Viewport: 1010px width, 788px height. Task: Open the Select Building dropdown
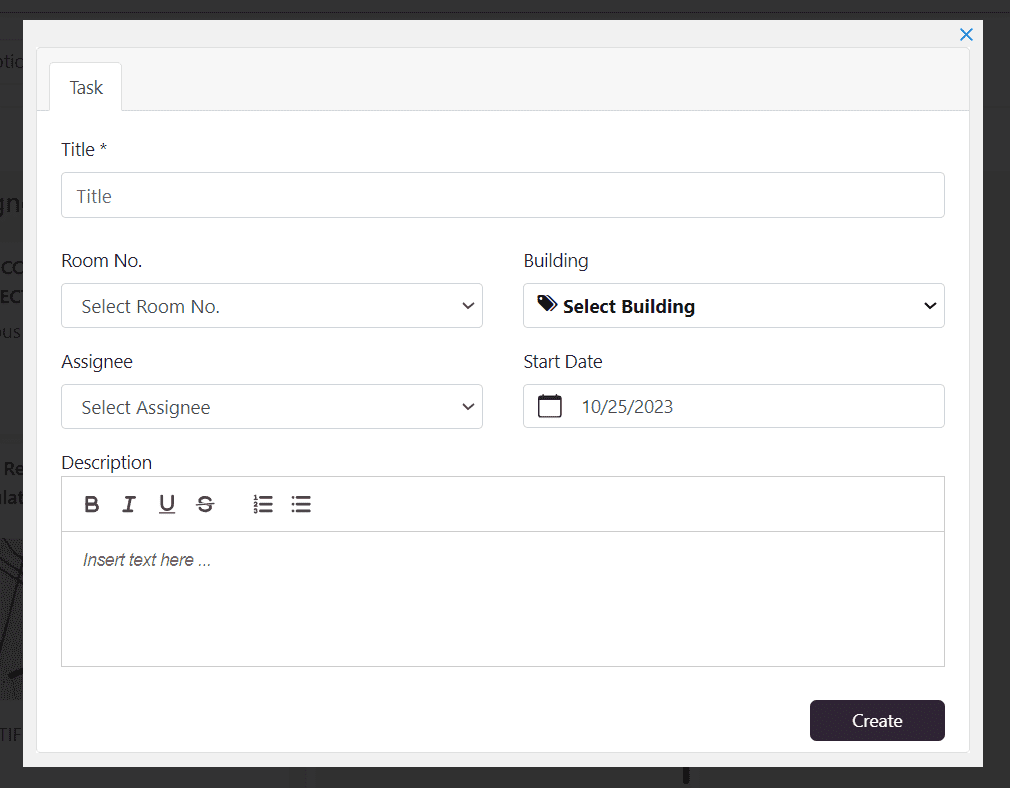tap(734, 305)
